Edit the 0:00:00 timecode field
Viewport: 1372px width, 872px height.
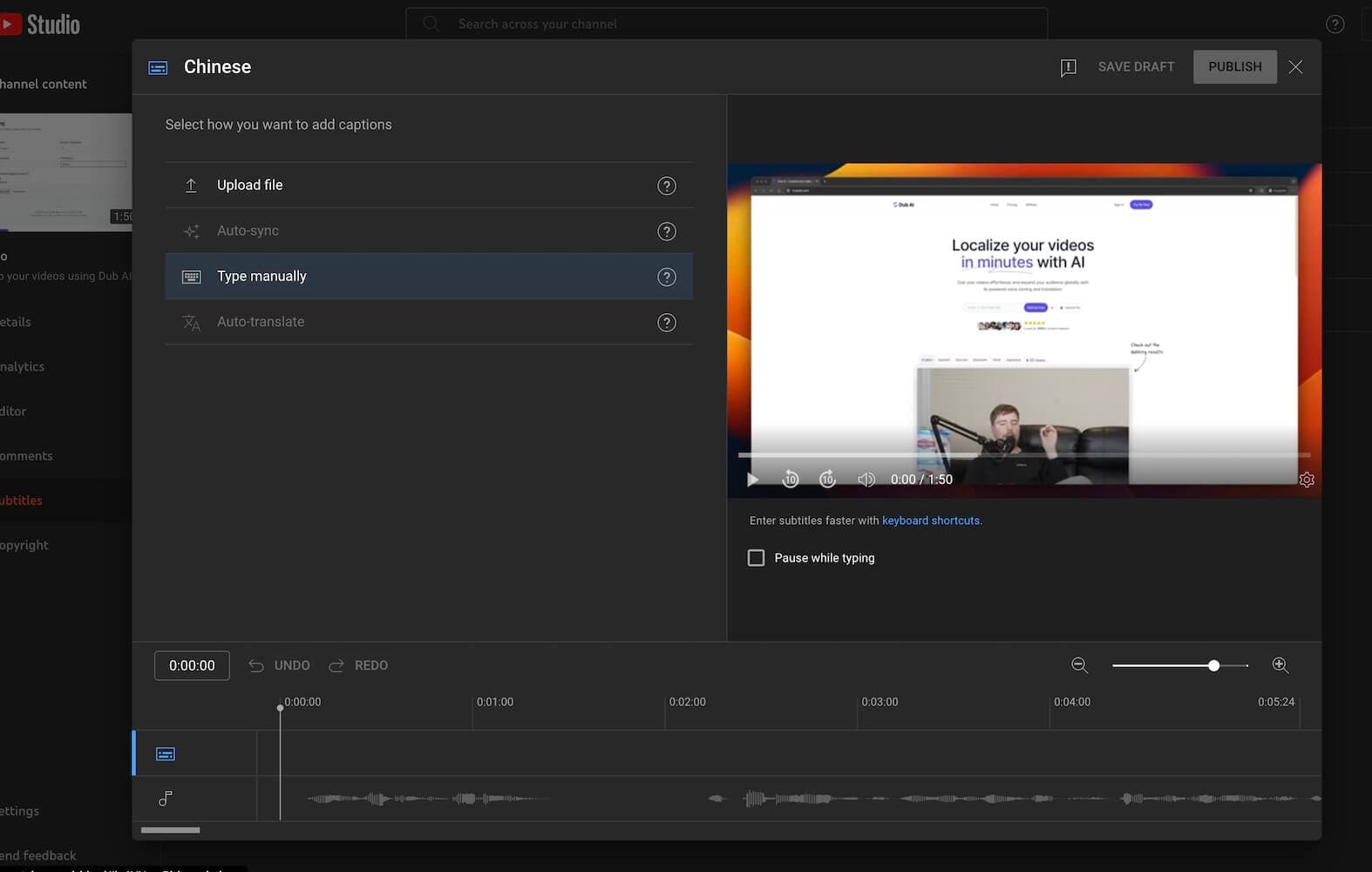click(192, 665)
